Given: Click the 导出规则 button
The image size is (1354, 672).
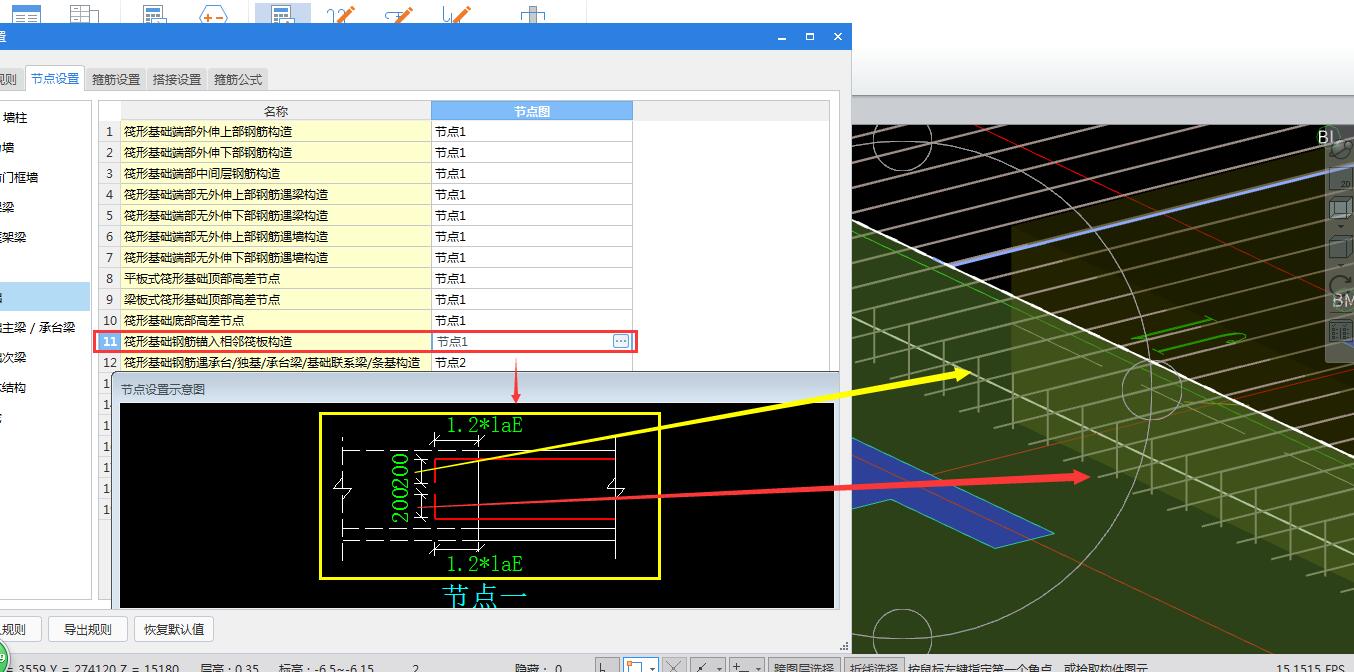Looking at the screenshot, I should pos(87,629).
